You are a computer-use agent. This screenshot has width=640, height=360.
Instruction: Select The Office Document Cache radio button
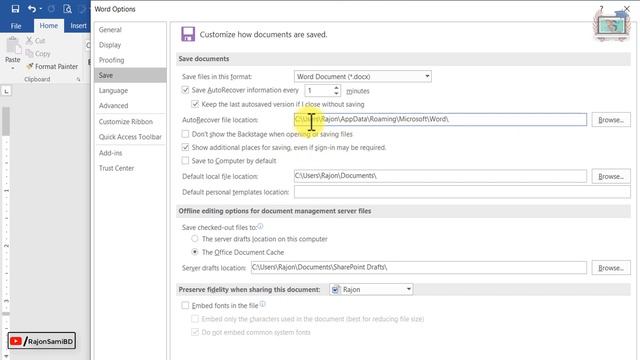coord(195,252)
